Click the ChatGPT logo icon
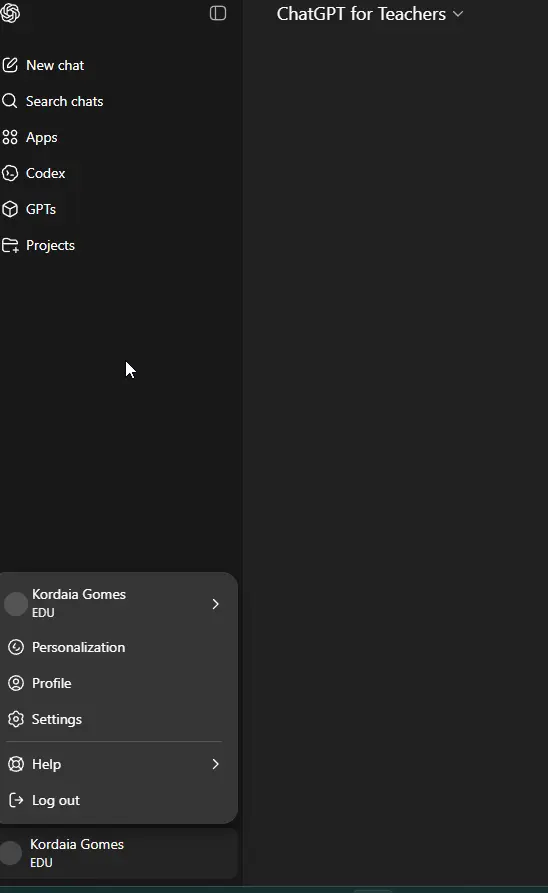548x893 pixels. (10, 13)
